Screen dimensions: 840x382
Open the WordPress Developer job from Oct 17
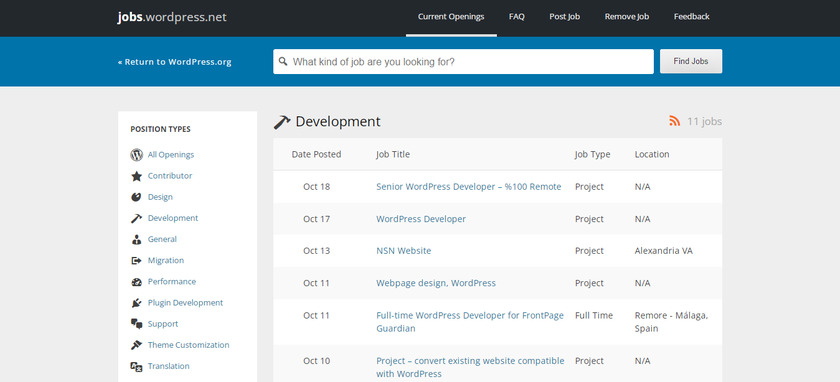click(x=421, y=219)
